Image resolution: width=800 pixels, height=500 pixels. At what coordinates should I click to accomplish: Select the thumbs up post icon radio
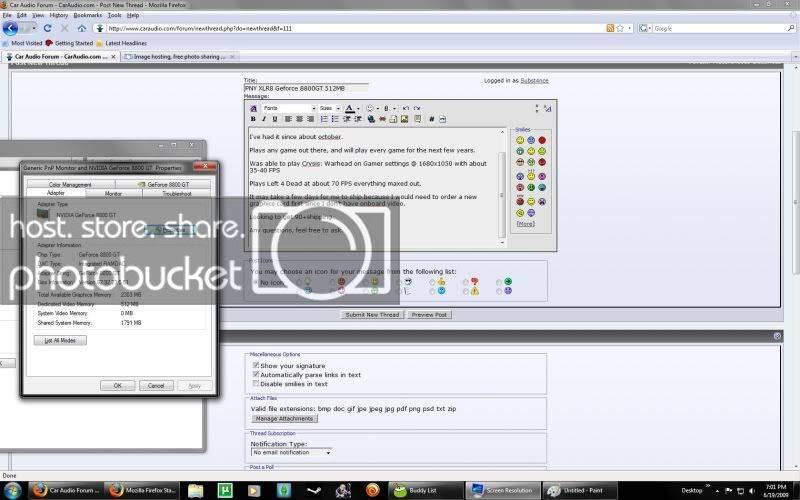pyautogui.click(x=432, y=282)
